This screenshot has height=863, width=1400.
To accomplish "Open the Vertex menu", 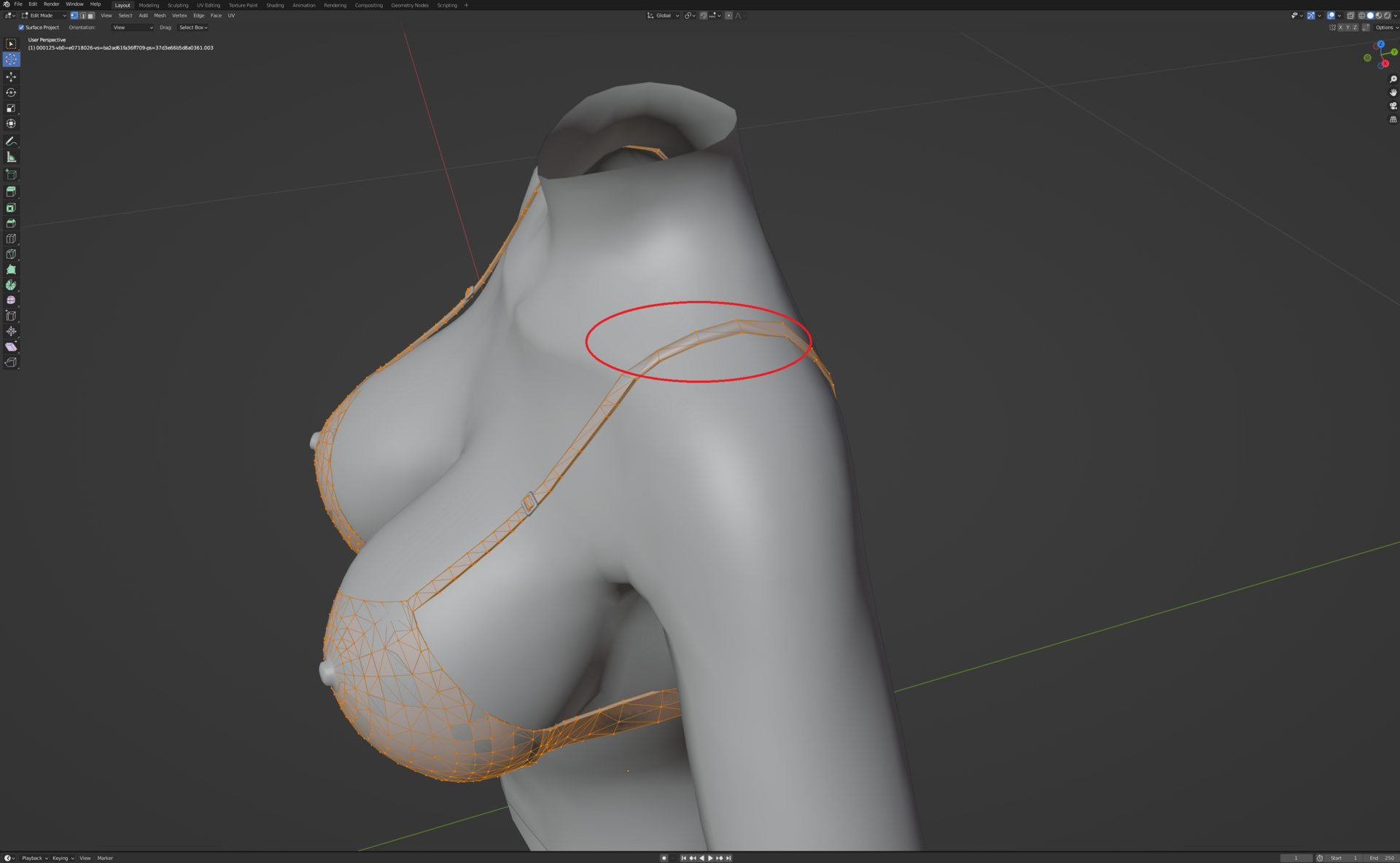I will tap(179, 15).
